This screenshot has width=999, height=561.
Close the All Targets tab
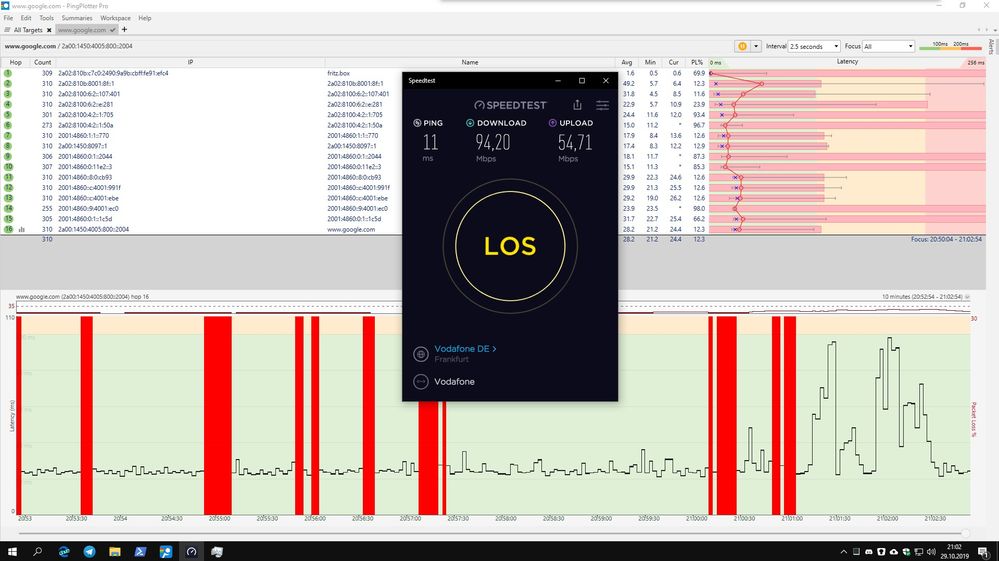49,30
